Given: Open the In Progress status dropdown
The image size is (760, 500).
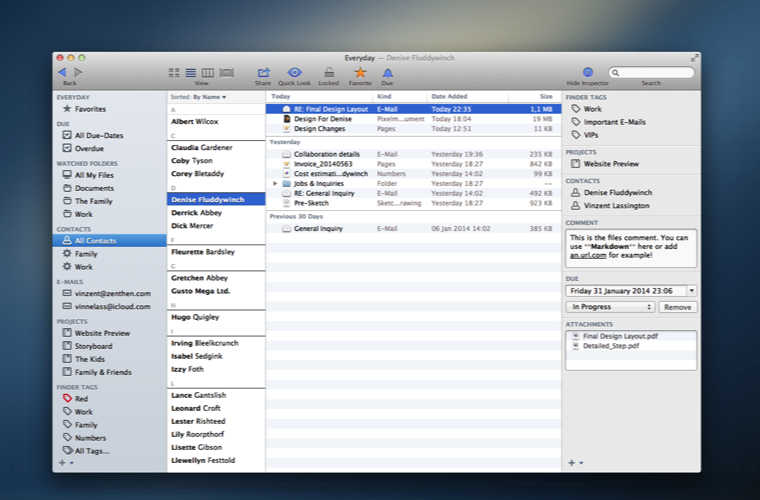Looking at the screenshot, I should [611, 306].
